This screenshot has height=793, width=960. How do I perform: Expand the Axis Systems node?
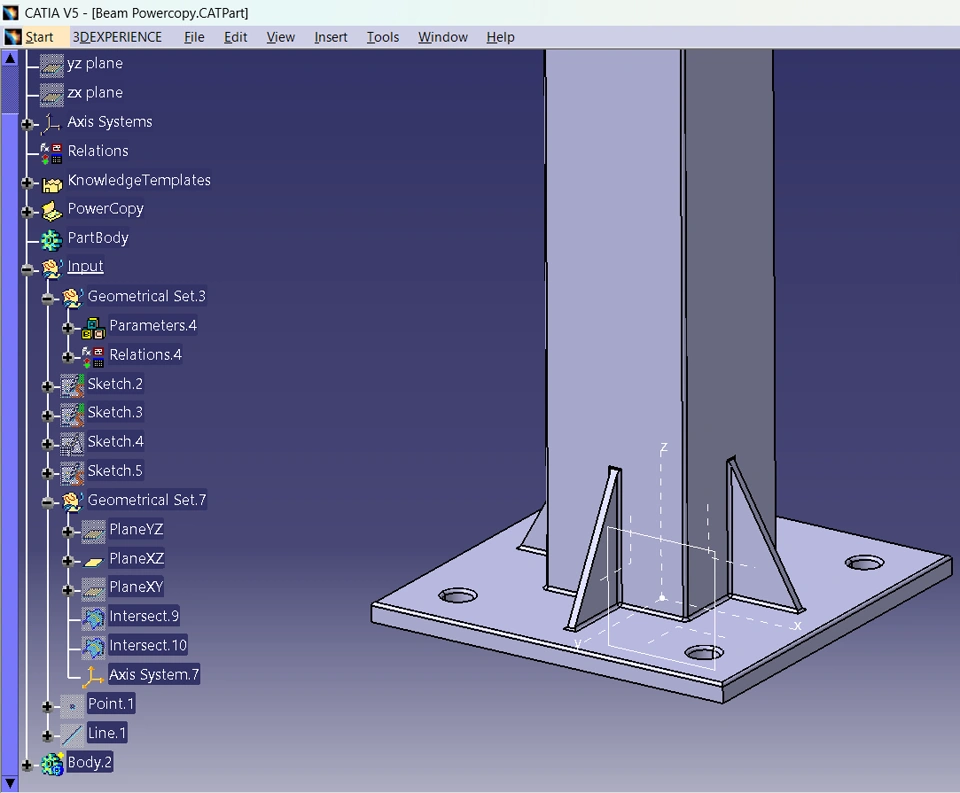pos(27,124)
